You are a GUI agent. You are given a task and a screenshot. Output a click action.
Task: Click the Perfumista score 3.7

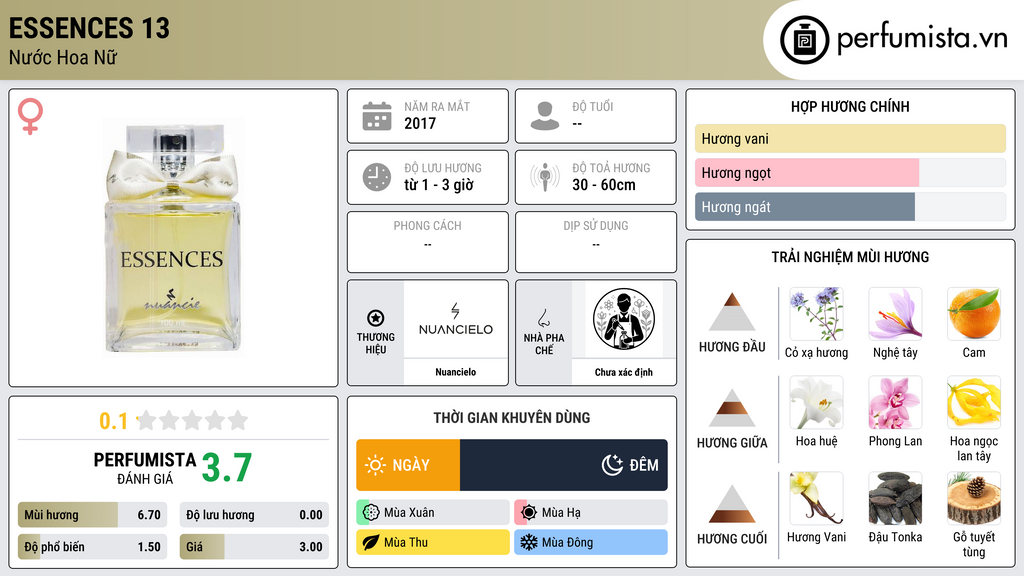(x=227, y=468)
